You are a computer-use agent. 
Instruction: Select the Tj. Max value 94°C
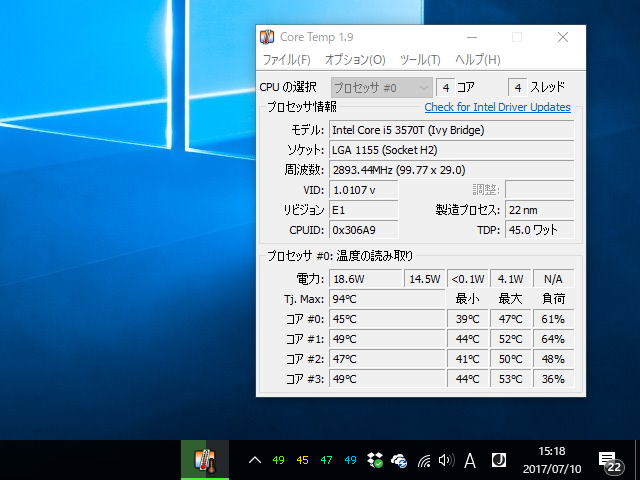(x=387, y=299)
